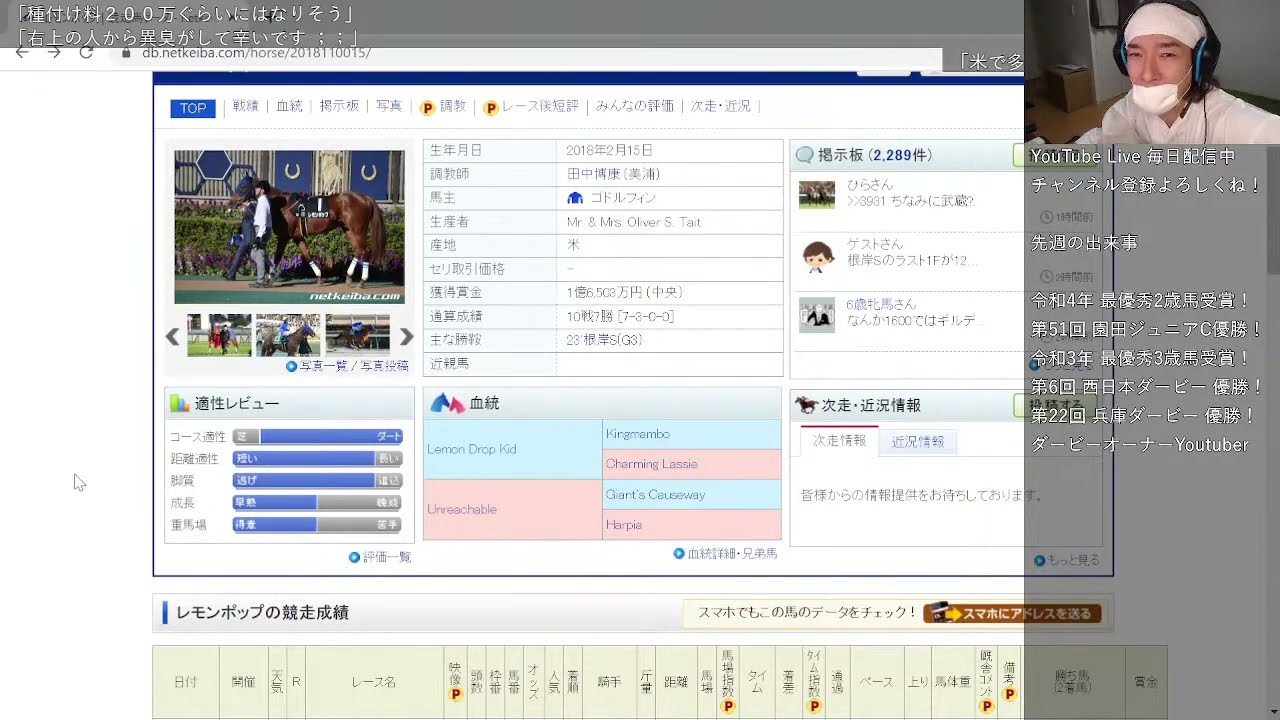Image resolution: width=1280 pixels, height=720 pixels.
Task: Open breeder Mr. & Mrs. Oliver S. Tait
Action: [x=634, y=222]
